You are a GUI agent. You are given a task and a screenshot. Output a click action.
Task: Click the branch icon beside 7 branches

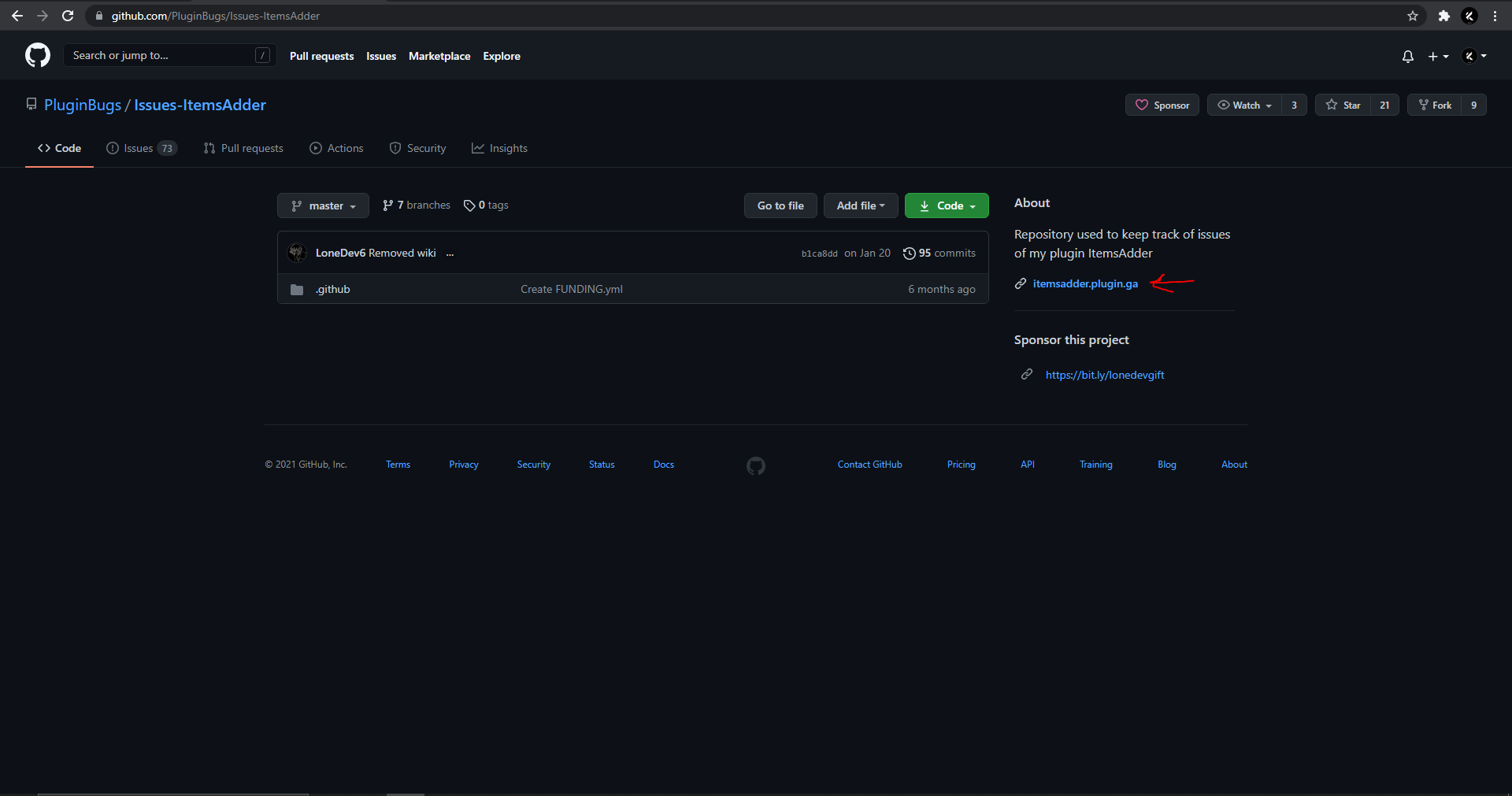point(388,205)
